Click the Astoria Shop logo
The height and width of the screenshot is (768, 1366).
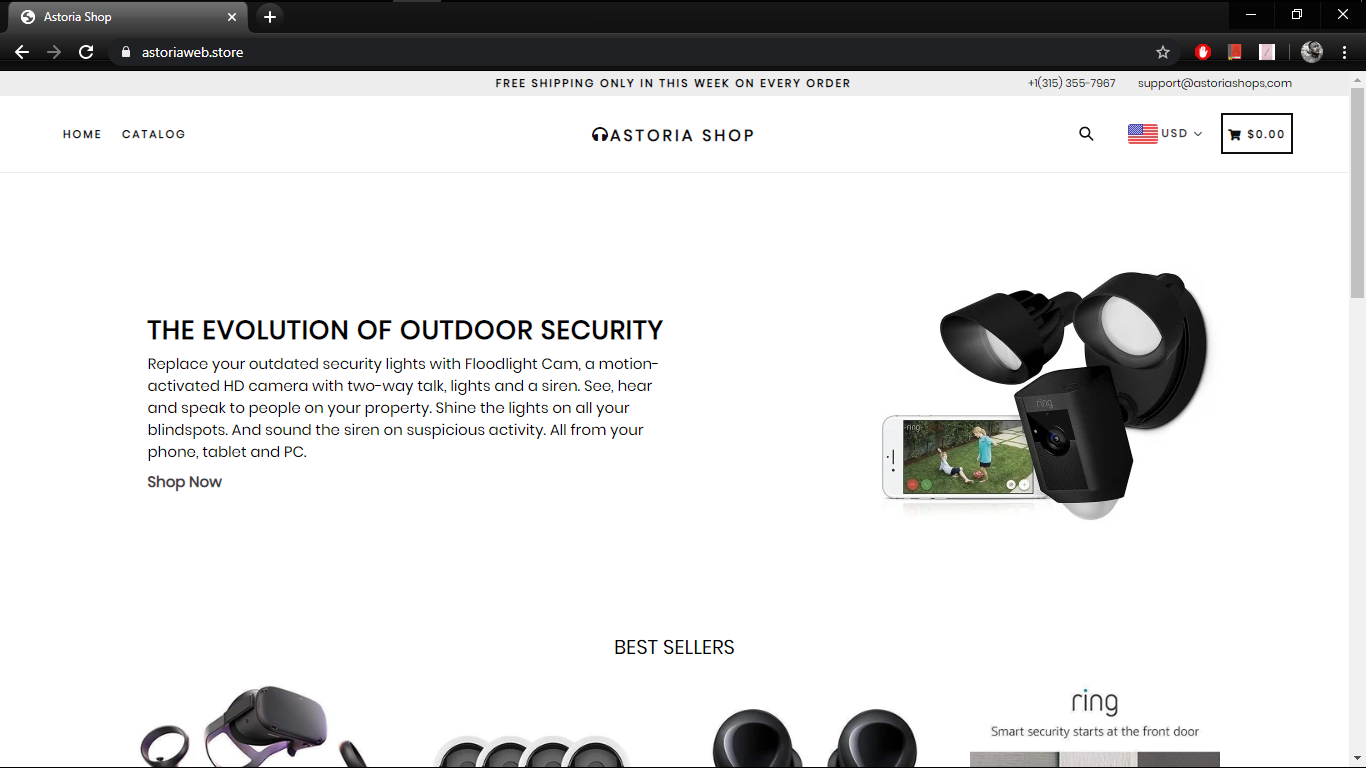[673, 135]
